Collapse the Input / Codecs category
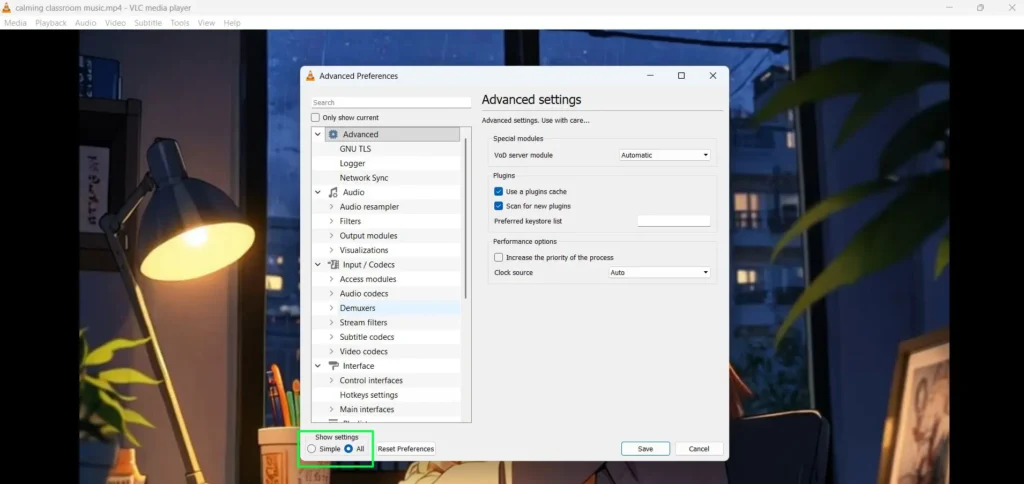The height and width of the screenshot is (484, 1024). pos(318,265)
